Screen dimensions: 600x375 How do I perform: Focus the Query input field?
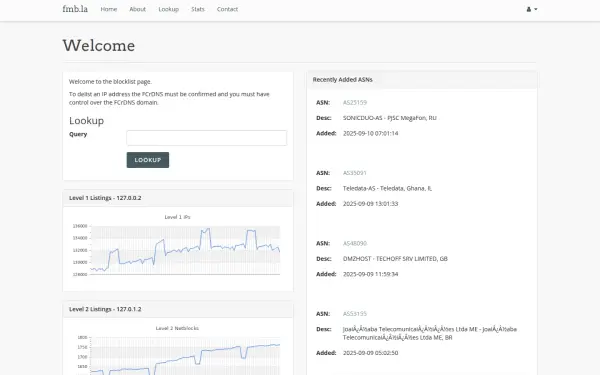pyautogui.click(x=207, y=138)
